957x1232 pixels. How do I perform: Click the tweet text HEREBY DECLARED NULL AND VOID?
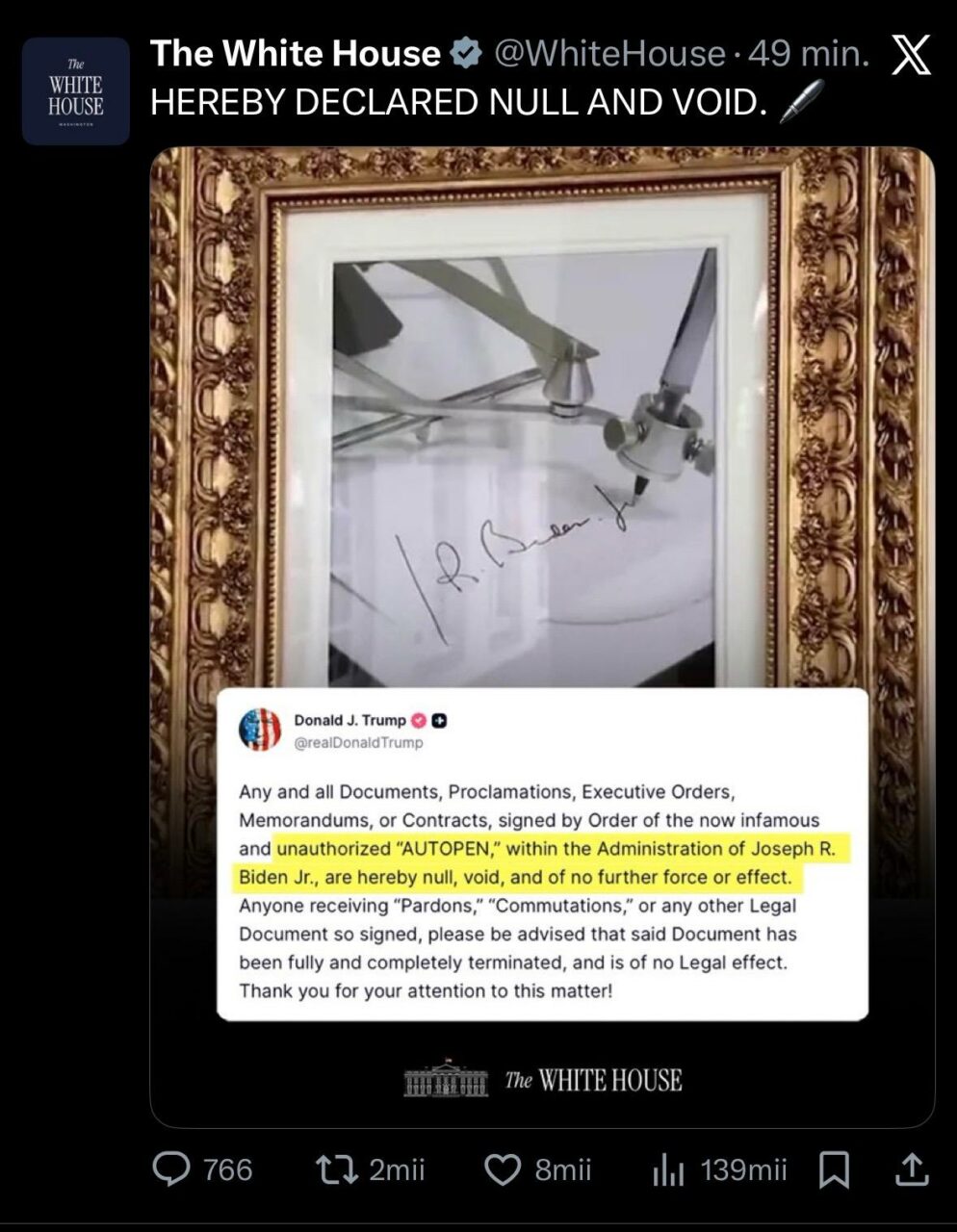tap(458, 102)
